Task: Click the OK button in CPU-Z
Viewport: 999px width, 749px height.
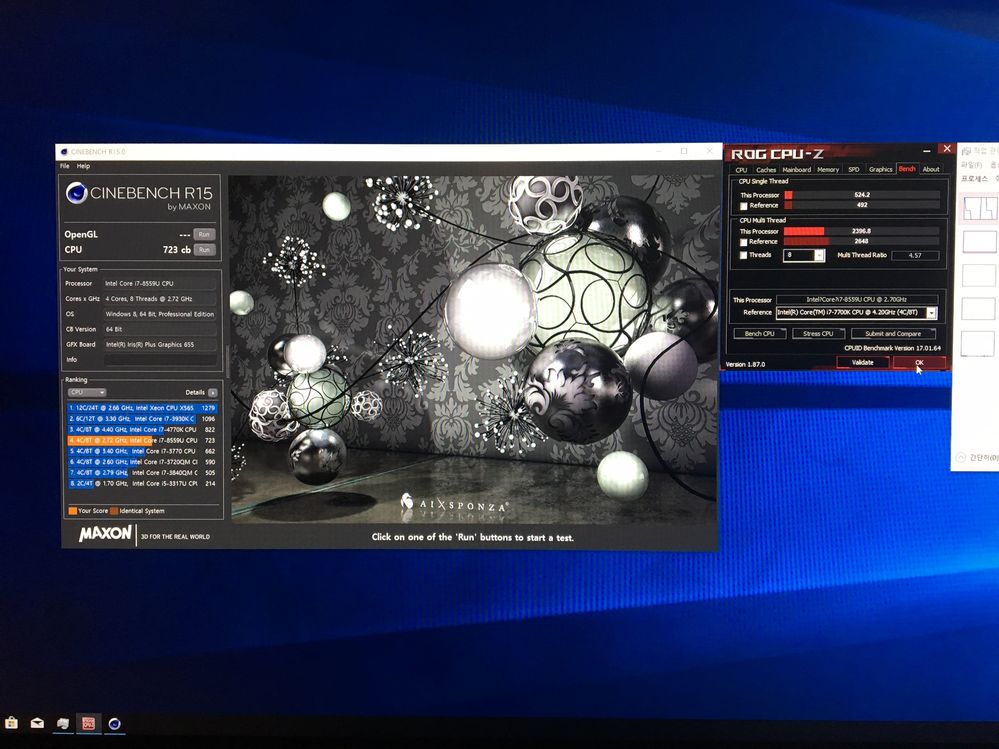Action: coord(919,362)
